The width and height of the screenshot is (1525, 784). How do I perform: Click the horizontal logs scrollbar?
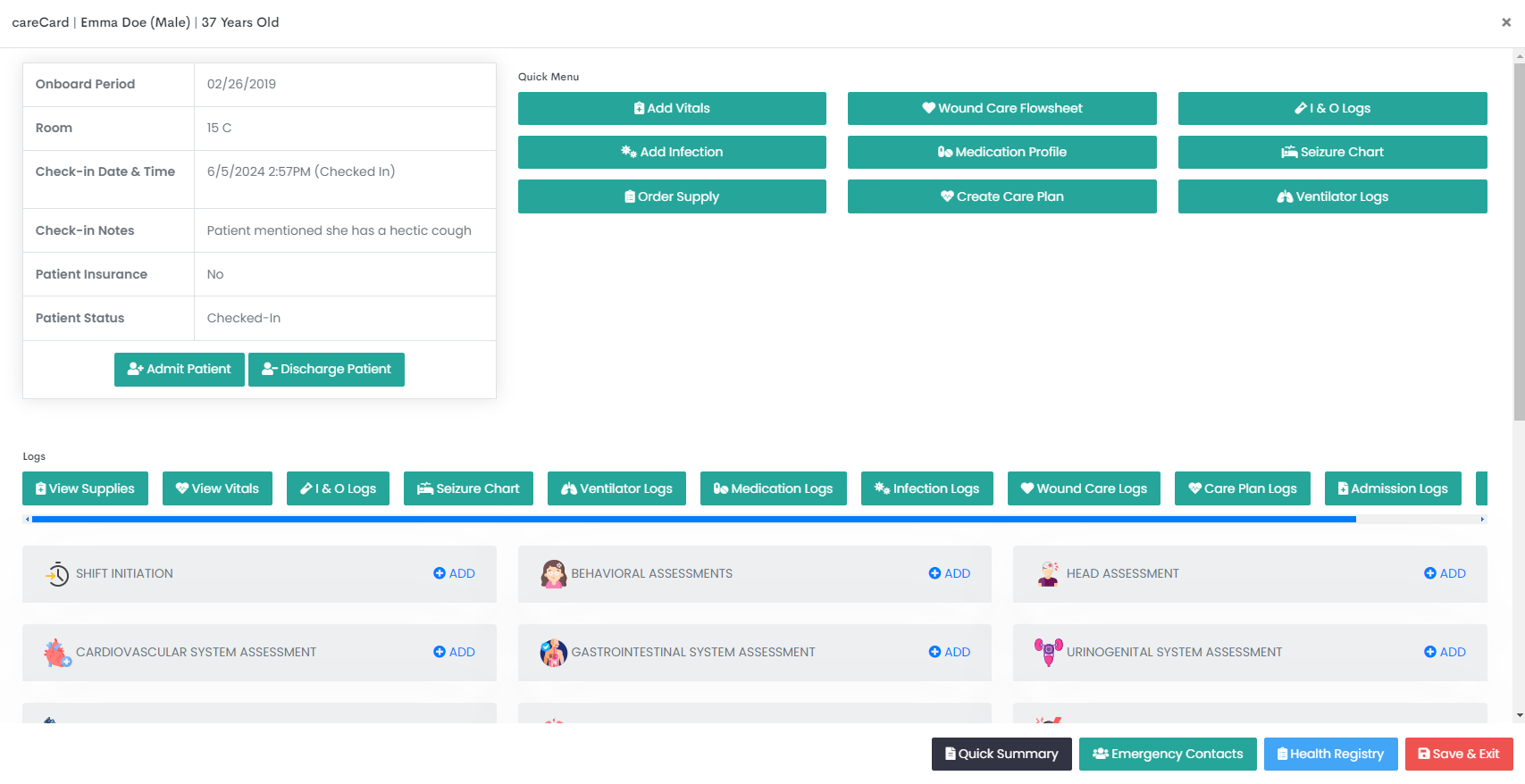click(693, 519)
